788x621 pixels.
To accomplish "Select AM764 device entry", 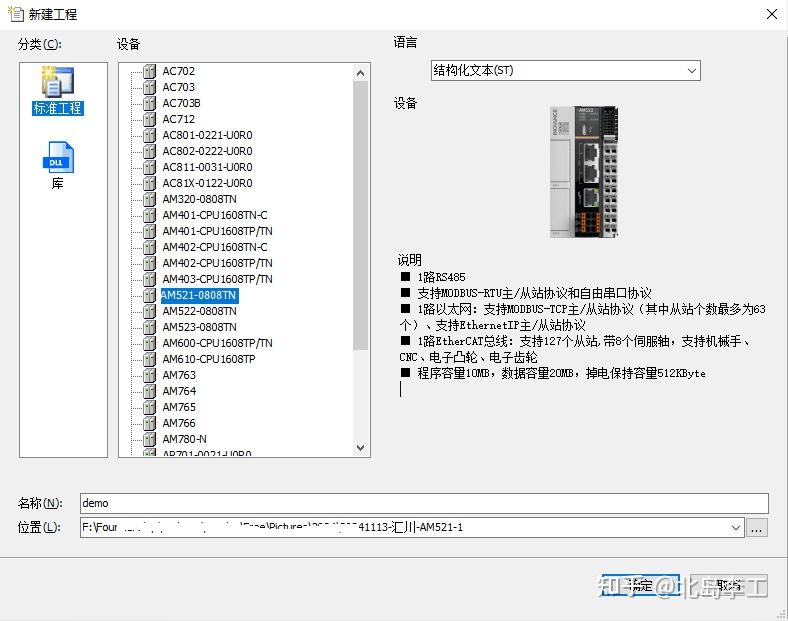I will point(179,391).
